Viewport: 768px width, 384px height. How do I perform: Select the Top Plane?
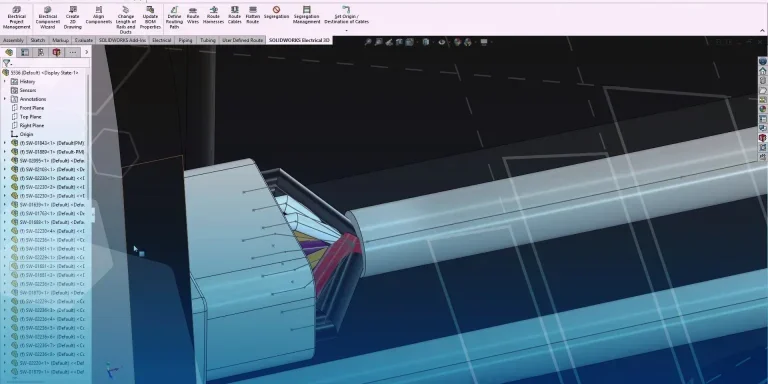coord(26,117)
